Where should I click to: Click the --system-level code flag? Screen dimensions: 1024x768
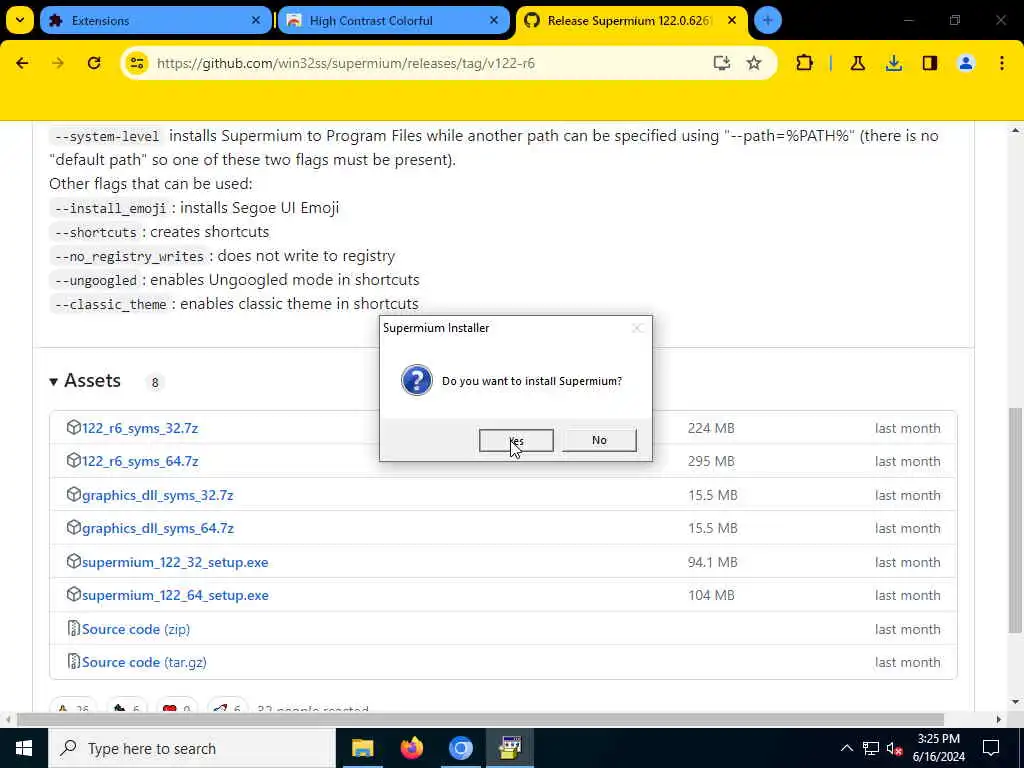tap(107, 136)
